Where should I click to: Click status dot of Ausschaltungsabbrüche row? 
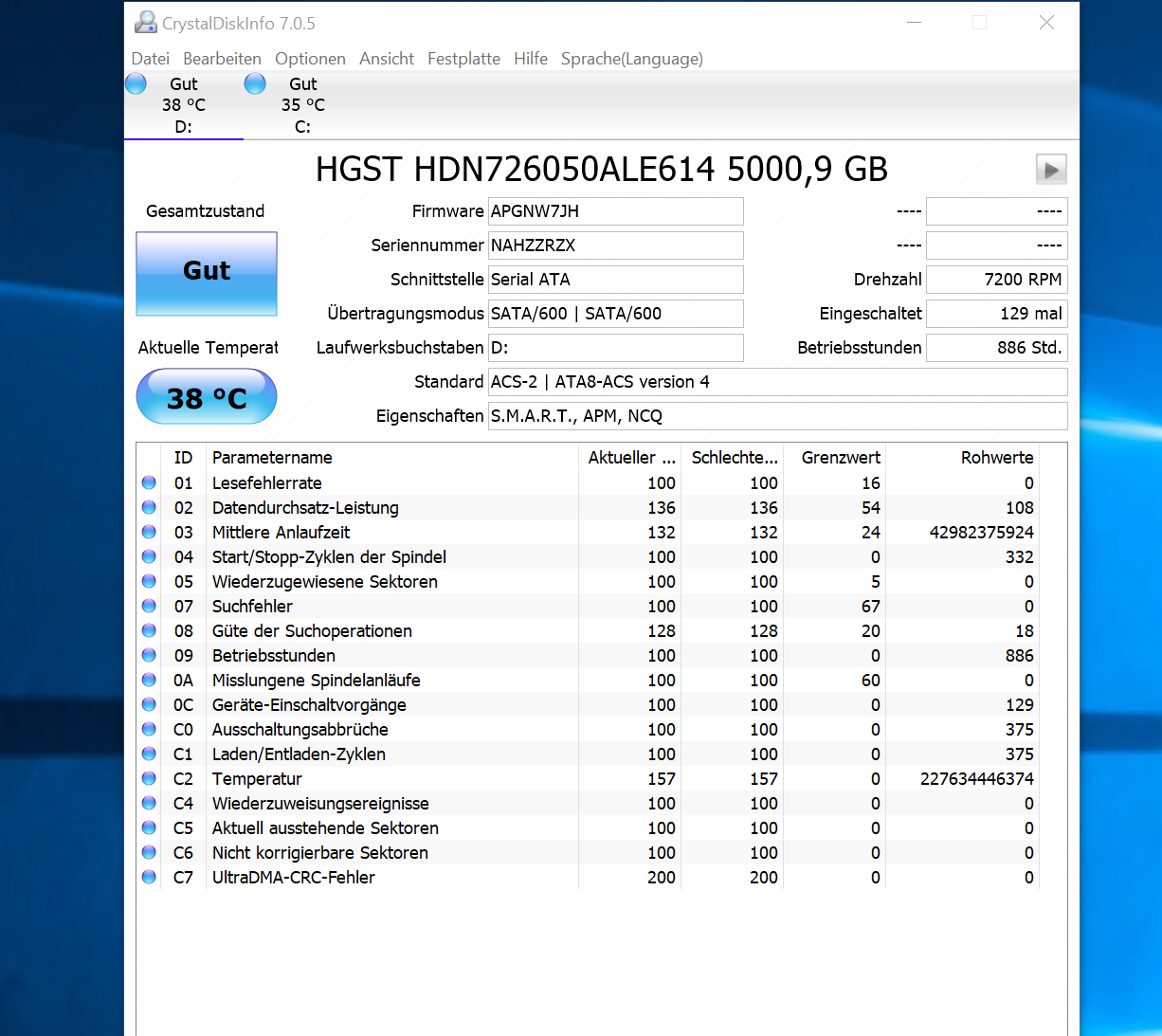tap(149, 729)
